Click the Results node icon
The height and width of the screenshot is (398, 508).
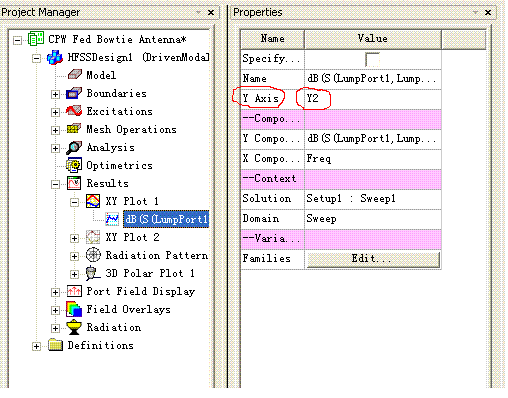tap(74, 183)
